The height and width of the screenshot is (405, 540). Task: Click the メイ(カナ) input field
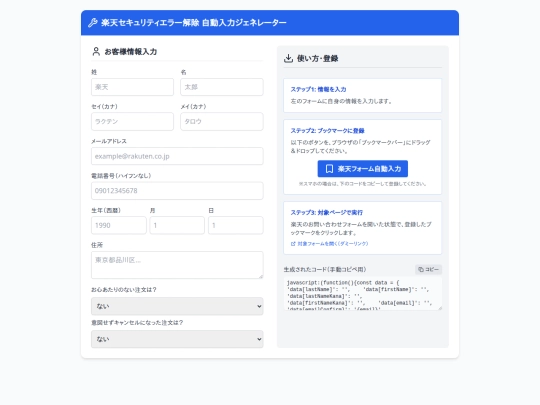click(222, 122)
